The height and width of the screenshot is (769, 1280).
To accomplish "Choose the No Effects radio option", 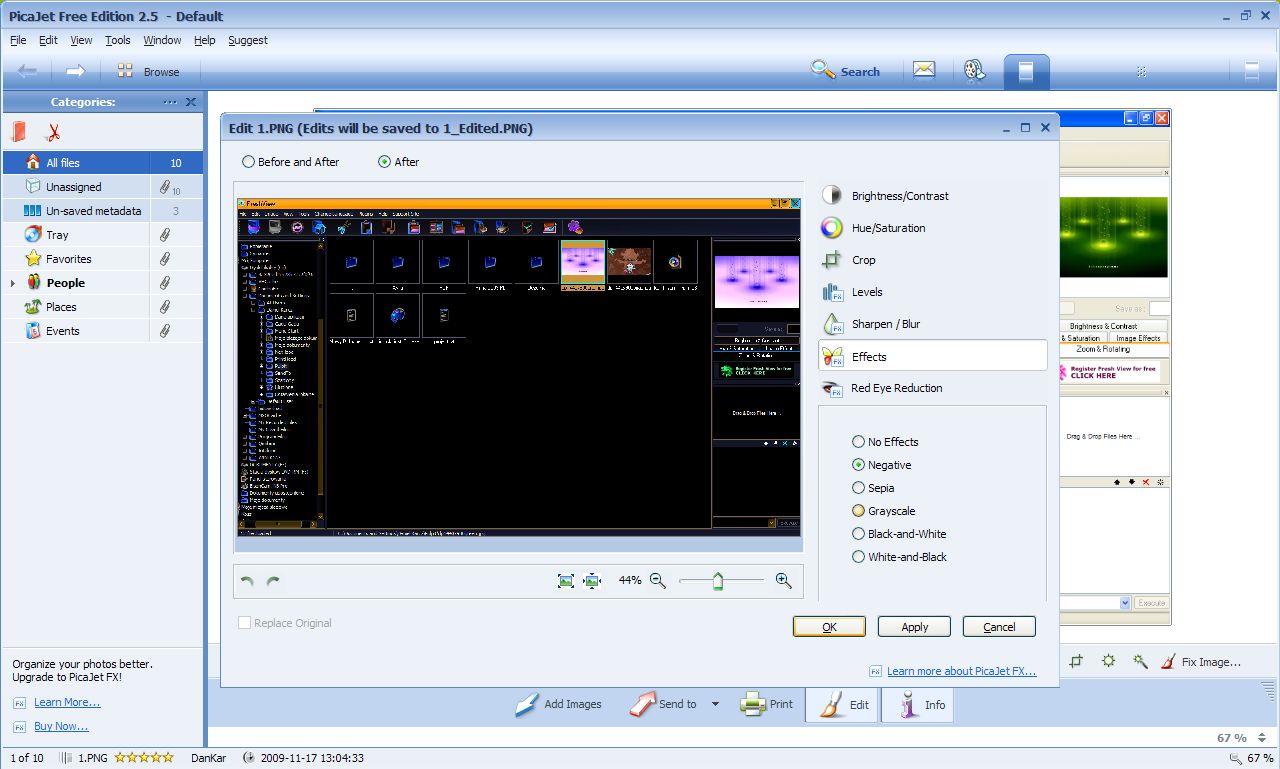I will (x=885, y=442).
